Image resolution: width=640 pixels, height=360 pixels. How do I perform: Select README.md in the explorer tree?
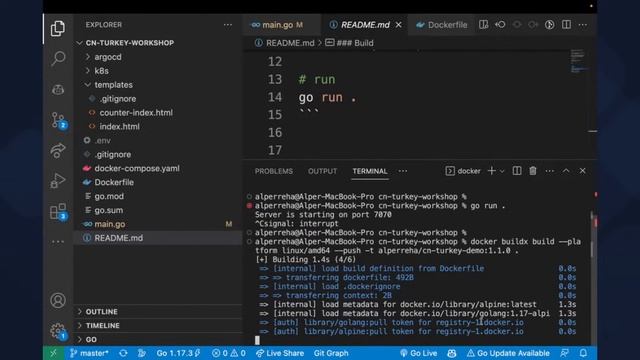[x=118, y=238]
